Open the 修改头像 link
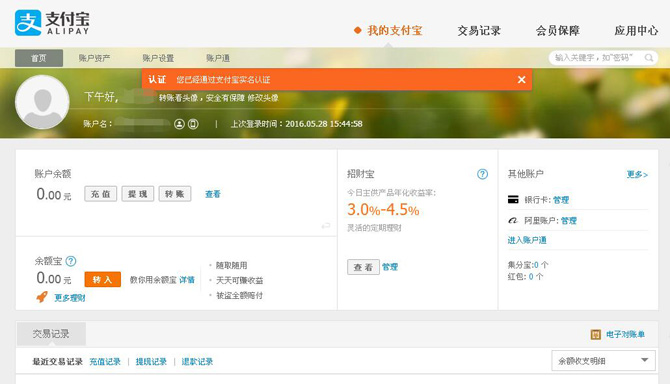Screen dimensions: 670x384 coord(263,98)
